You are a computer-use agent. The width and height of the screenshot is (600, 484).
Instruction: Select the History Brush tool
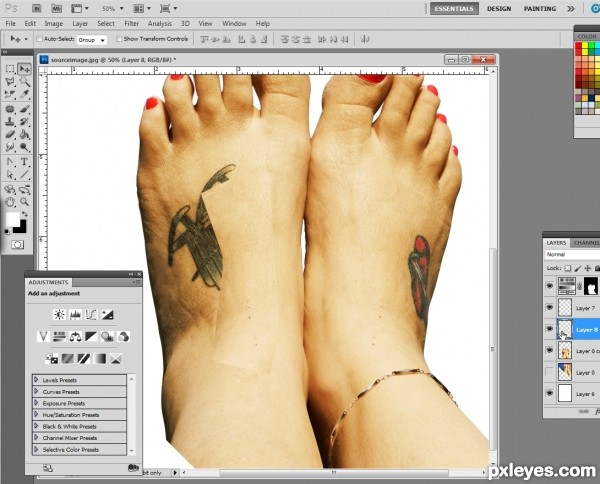coord(24,122)
